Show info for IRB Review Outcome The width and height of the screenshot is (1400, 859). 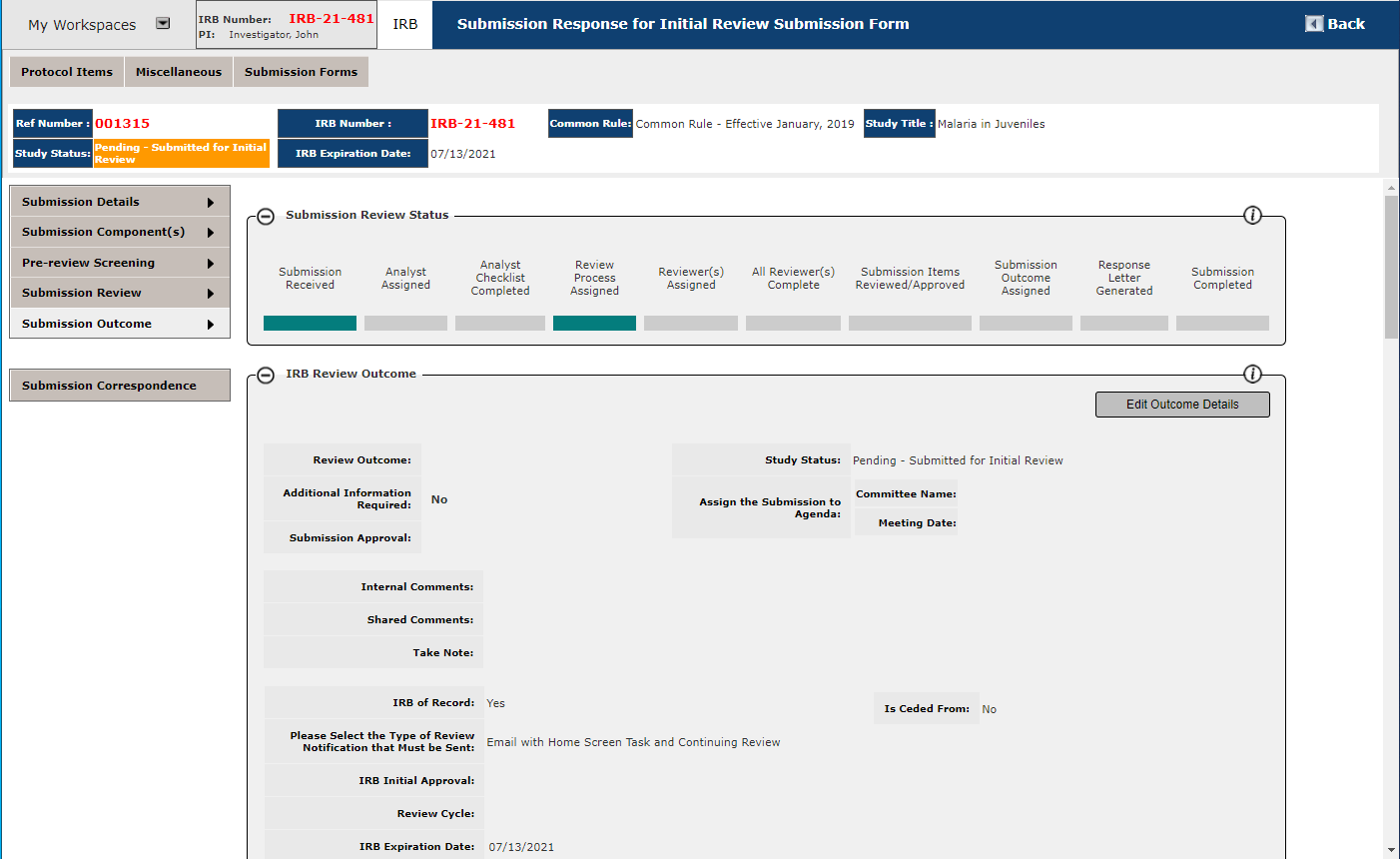click(1252, 374)
